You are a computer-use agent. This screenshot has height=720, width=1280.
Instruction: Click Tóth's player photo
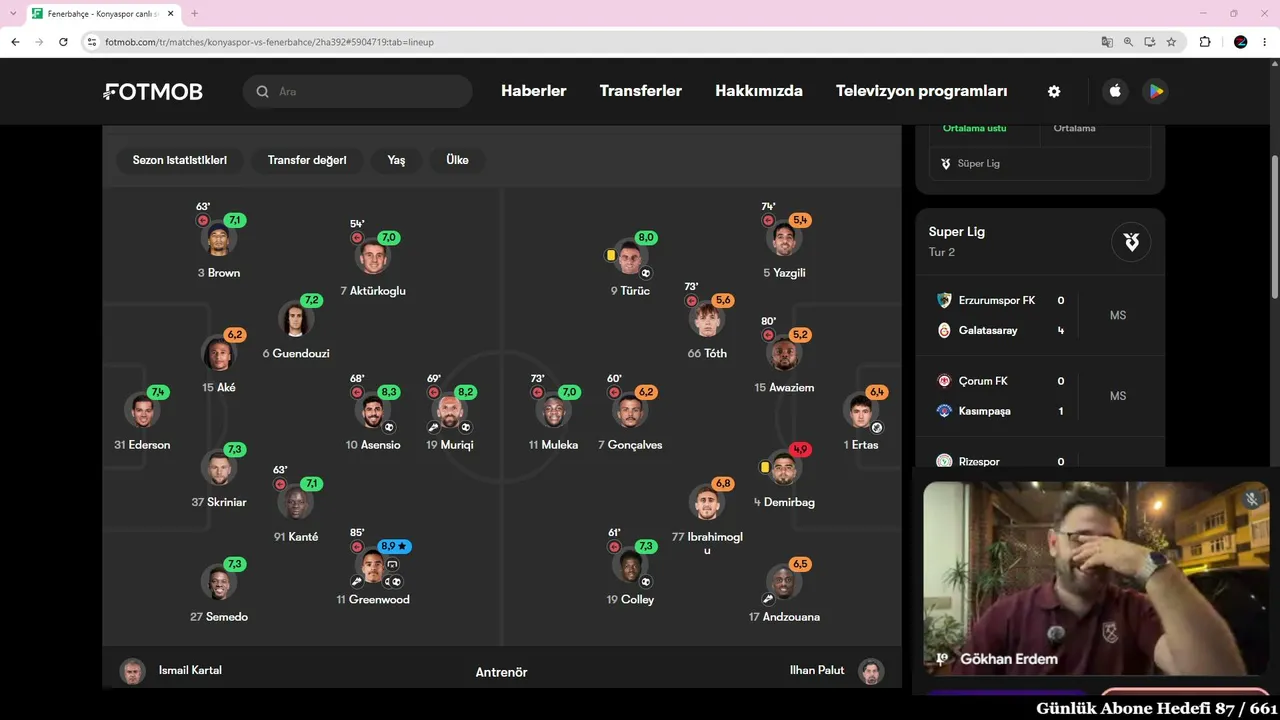click(x=707, y=321)
